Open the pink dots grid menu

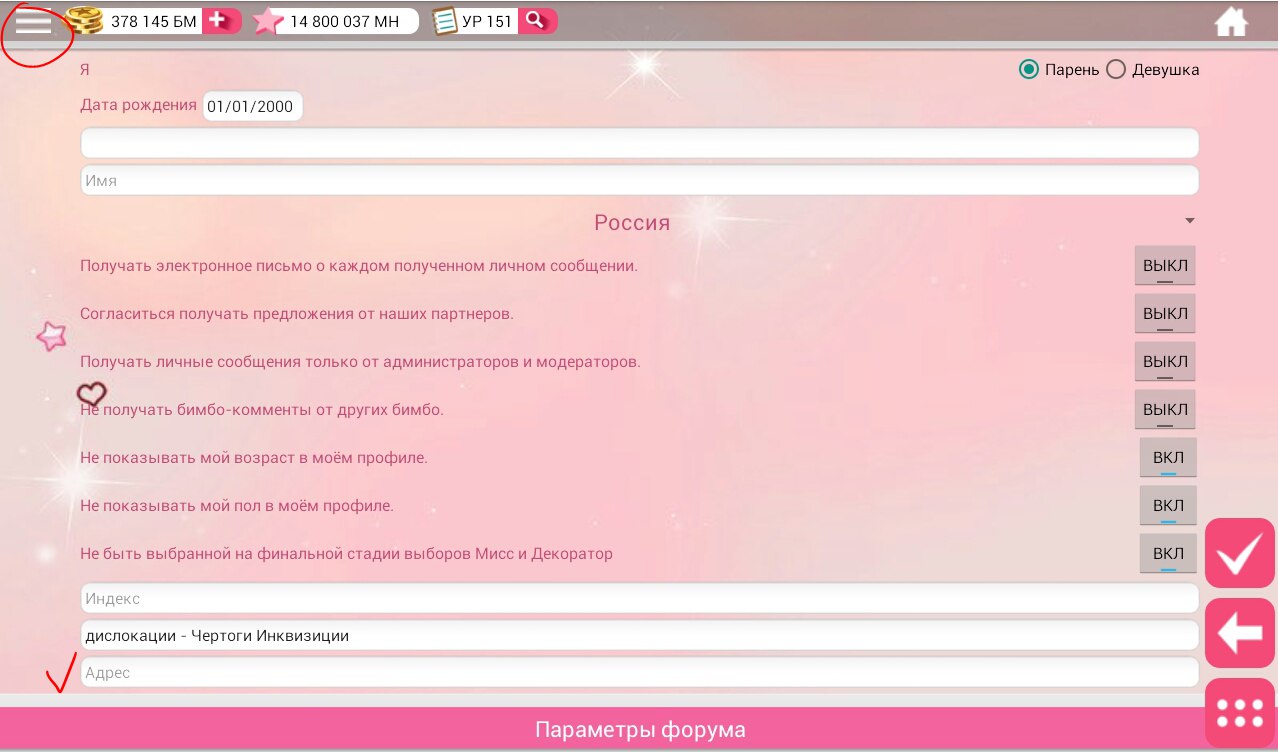point(1239,713)
